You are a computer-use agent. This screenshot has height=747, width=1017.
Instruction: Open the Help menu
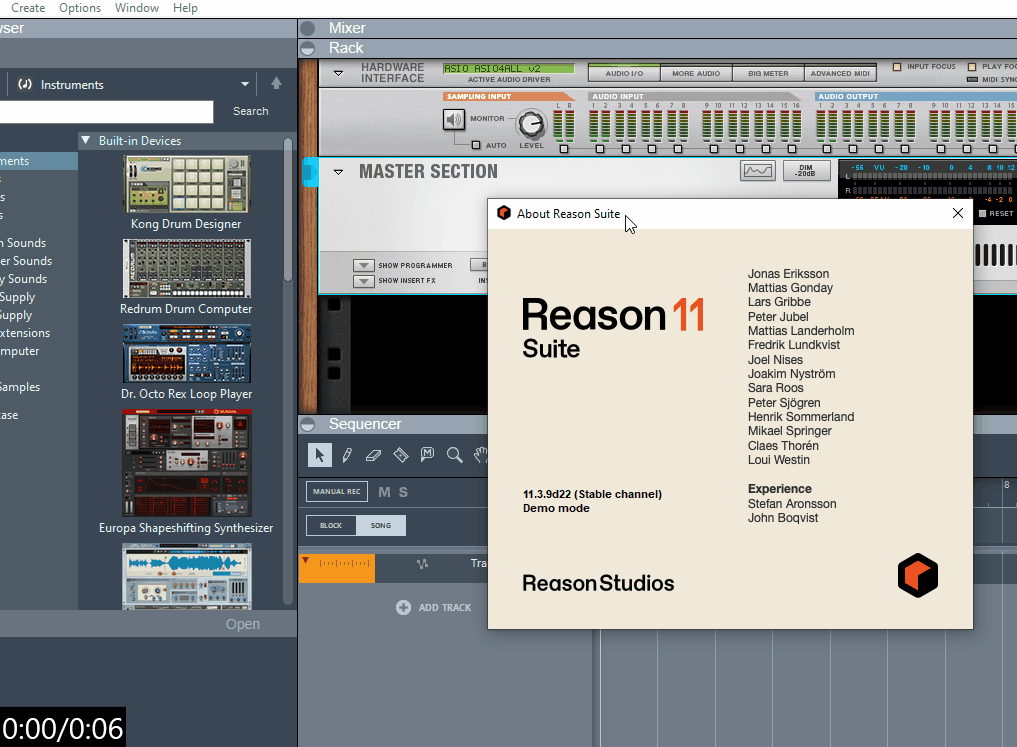[185, 8]
